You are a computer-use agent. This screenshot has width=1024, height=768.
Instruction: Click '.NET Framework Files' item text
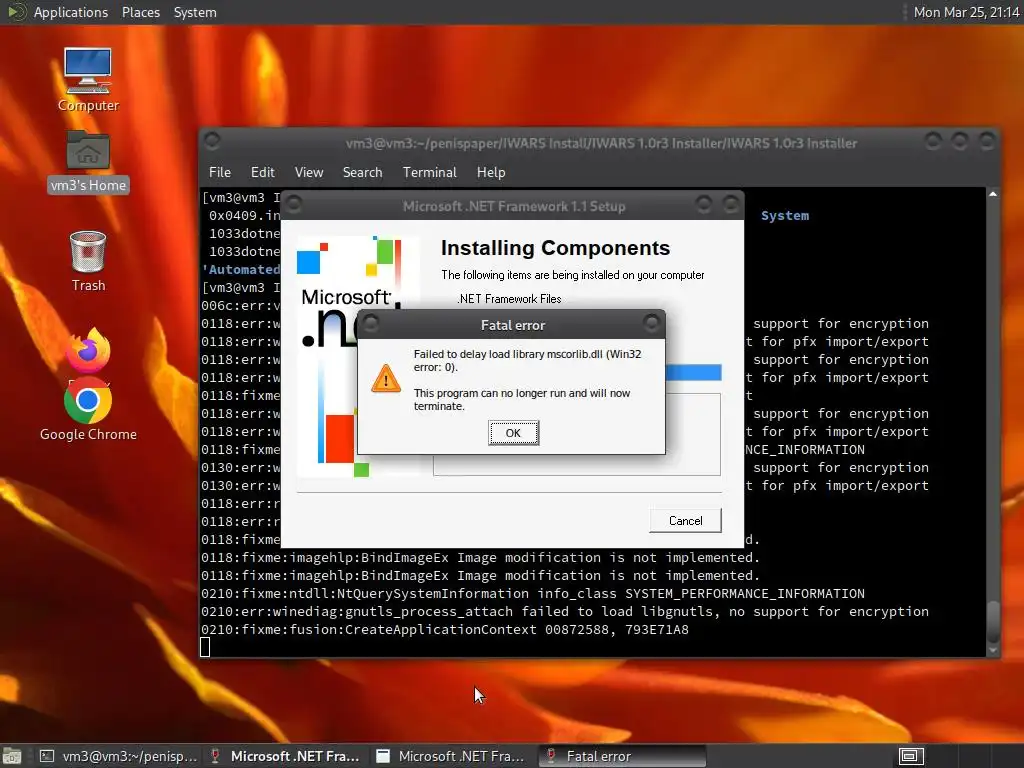click(x=509, y=299)
